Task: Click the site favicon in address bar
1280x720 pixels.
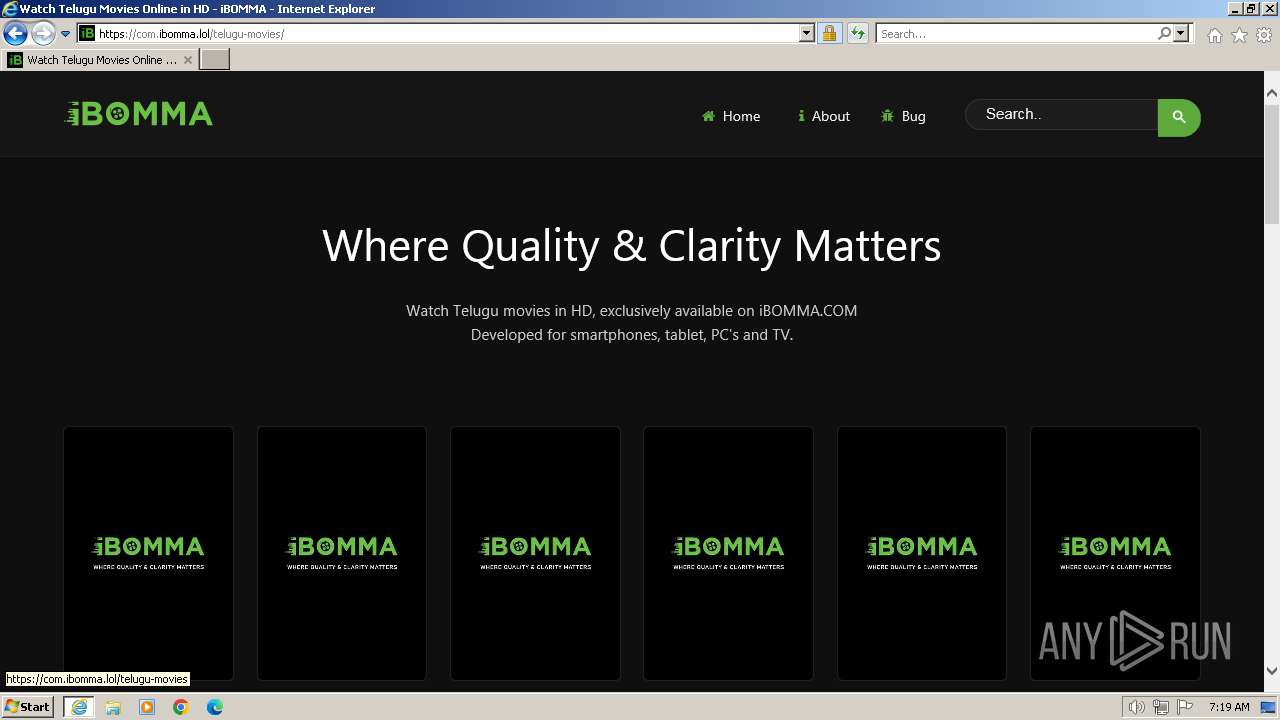Action: [87, 33]
